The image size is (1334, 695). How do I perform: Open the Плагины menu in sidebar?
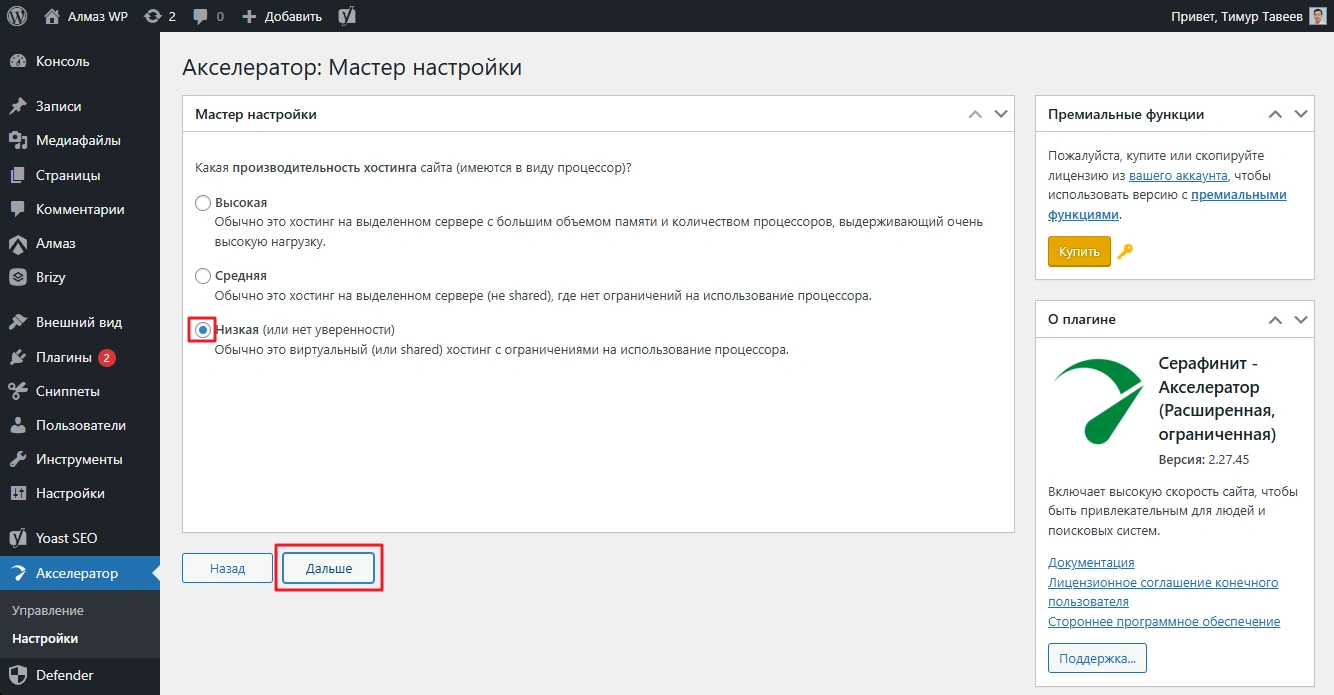tap(64, 357)
